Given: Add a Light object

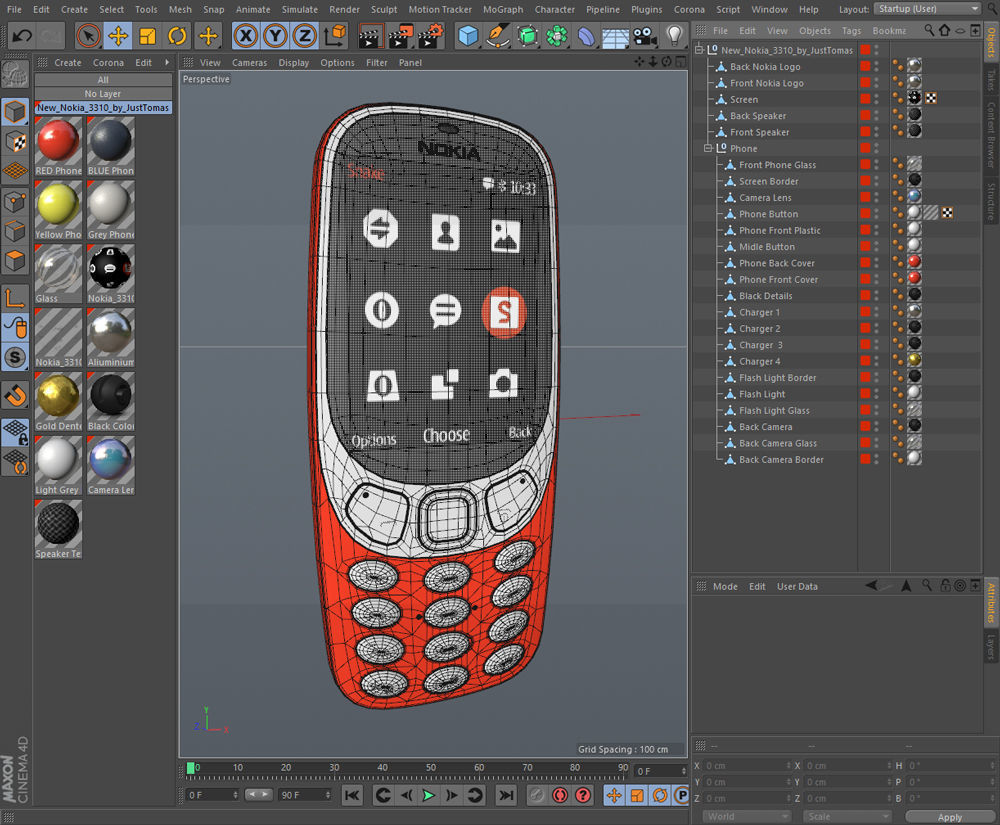Looking at the screenshot, I should [x=674, y=35].
